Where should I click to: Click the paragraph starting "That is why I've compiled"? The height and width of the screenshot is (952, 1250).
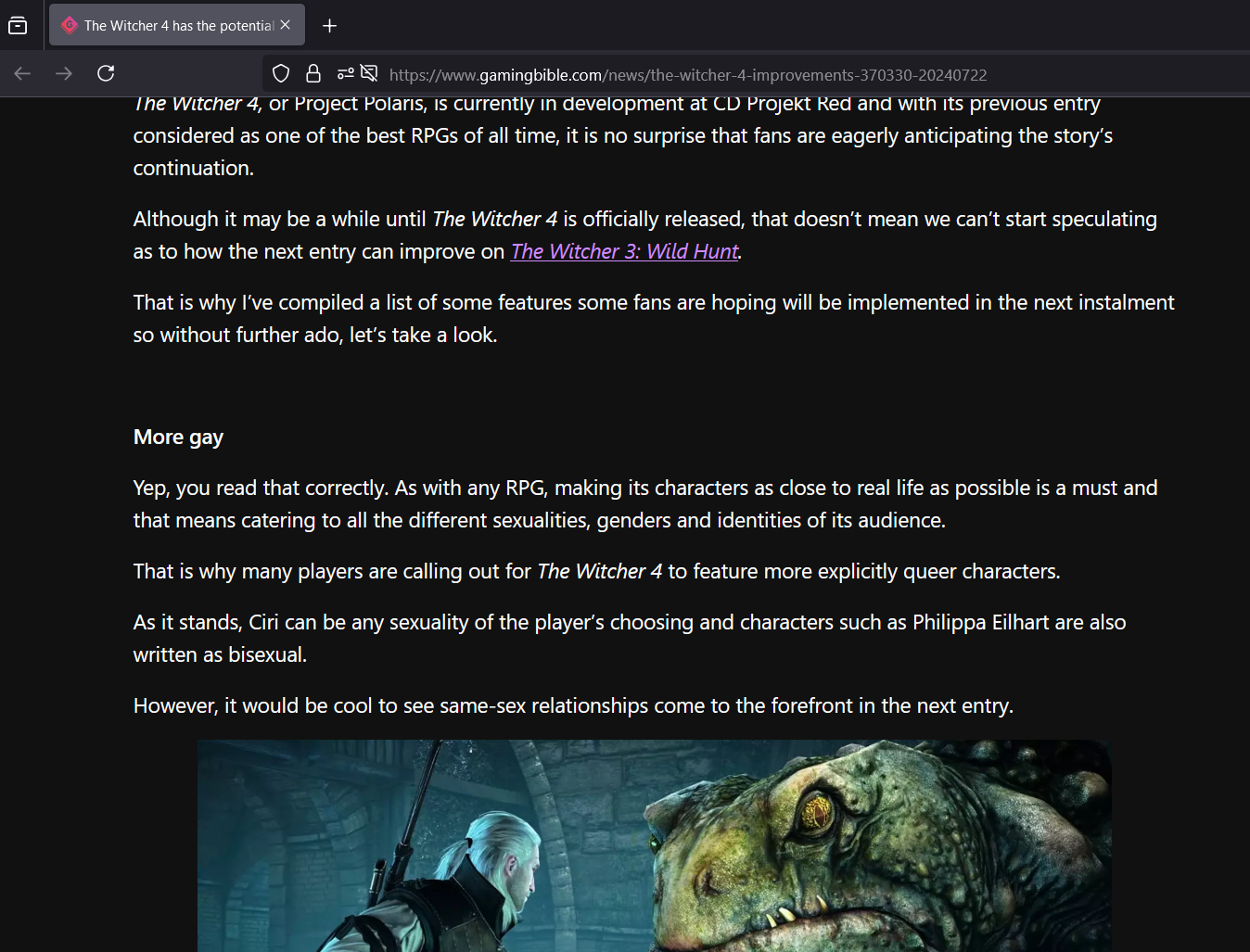pyautogui.click(x=654, y=319)
